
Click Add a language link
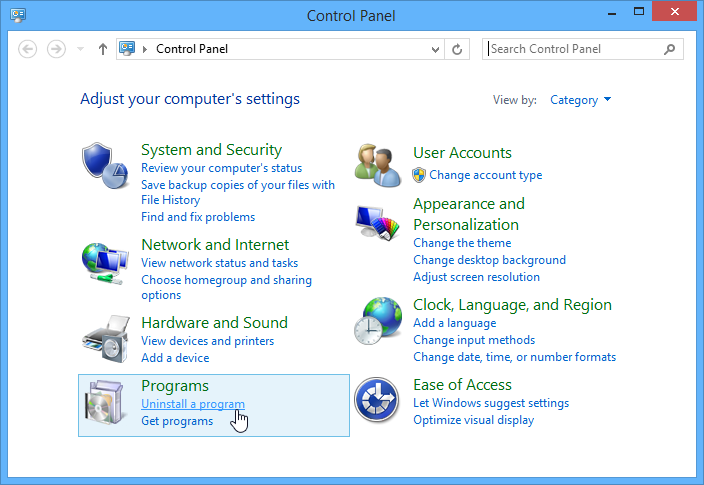click(455, 323)
